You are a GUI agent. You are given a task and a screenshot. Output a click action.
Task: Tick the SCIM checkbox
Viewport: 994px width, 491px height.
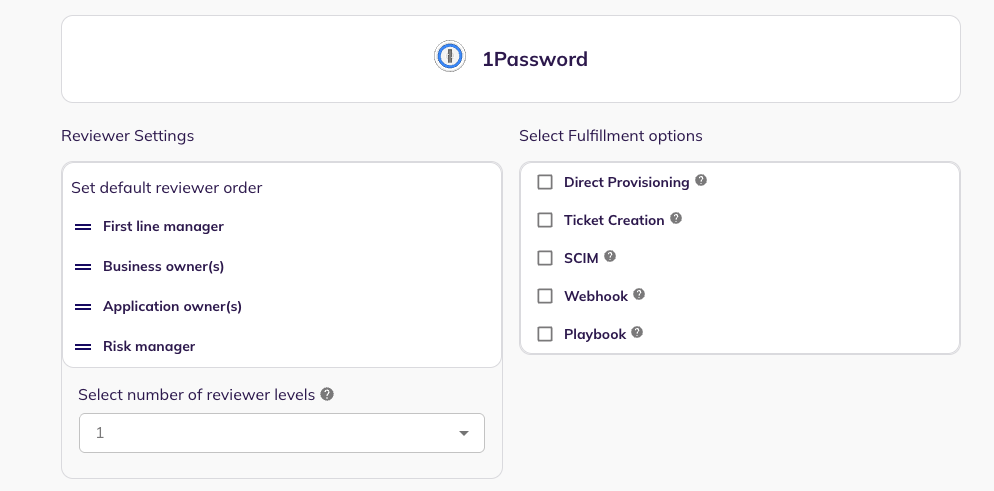[545, 258]
